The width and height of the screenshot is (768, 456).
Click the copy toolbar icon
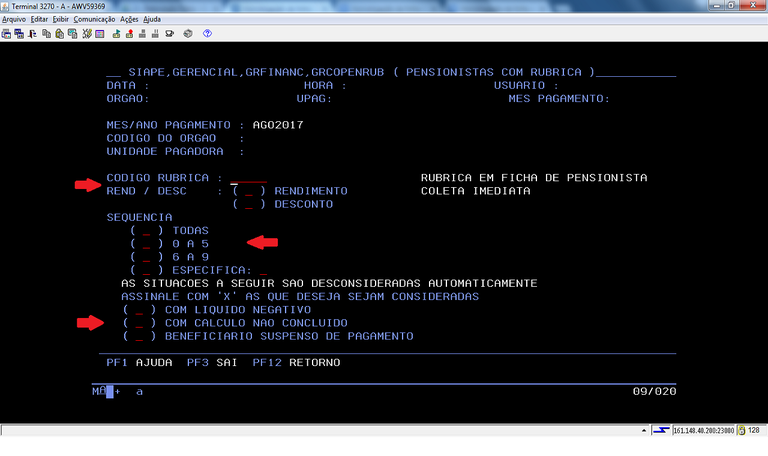47,34
